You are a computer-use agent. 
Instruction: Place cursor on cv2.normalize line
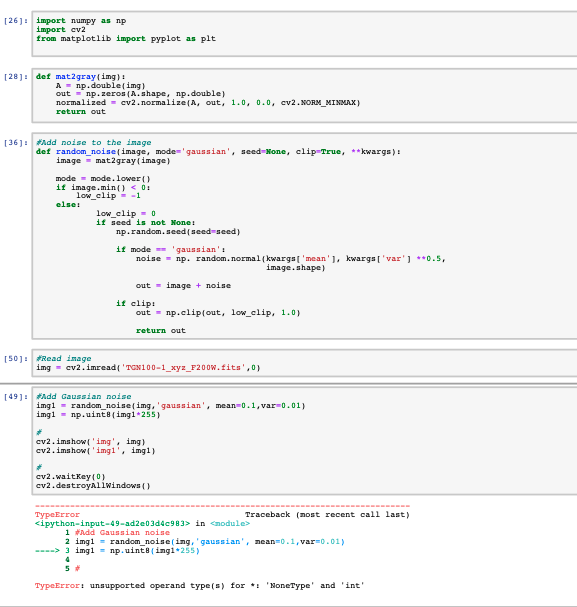click(x=208, y=103)
